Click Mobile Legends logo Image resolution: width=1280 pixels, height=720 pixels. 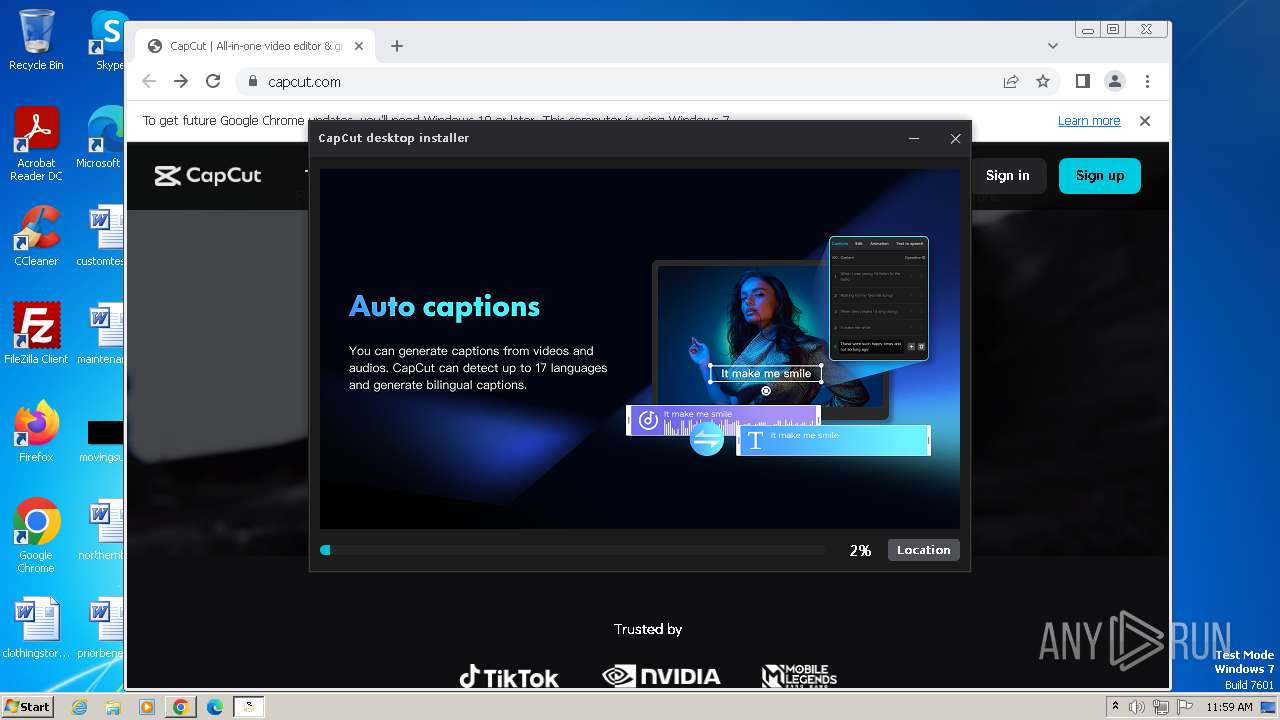(x=799, y=677)
